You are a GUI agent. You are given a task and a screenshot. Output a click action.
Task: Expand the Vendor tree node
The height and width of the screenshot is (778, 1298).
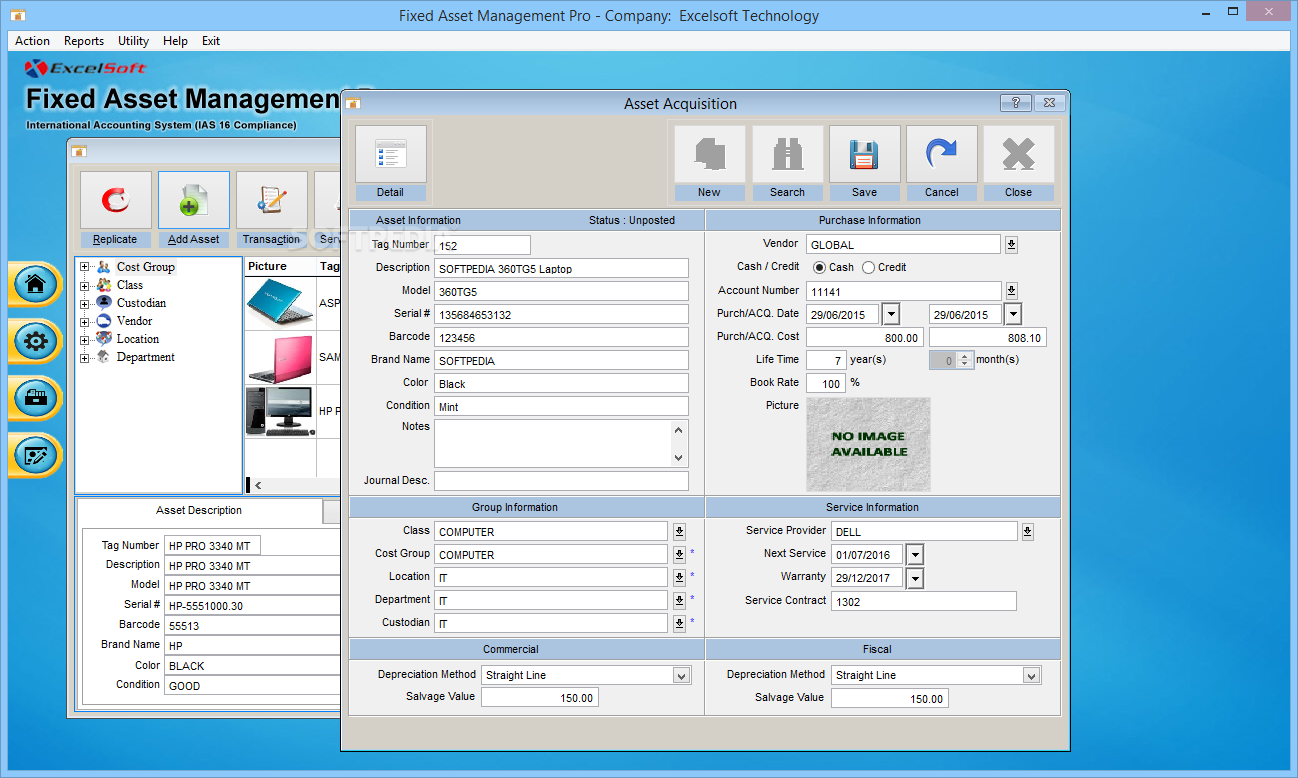85,321
